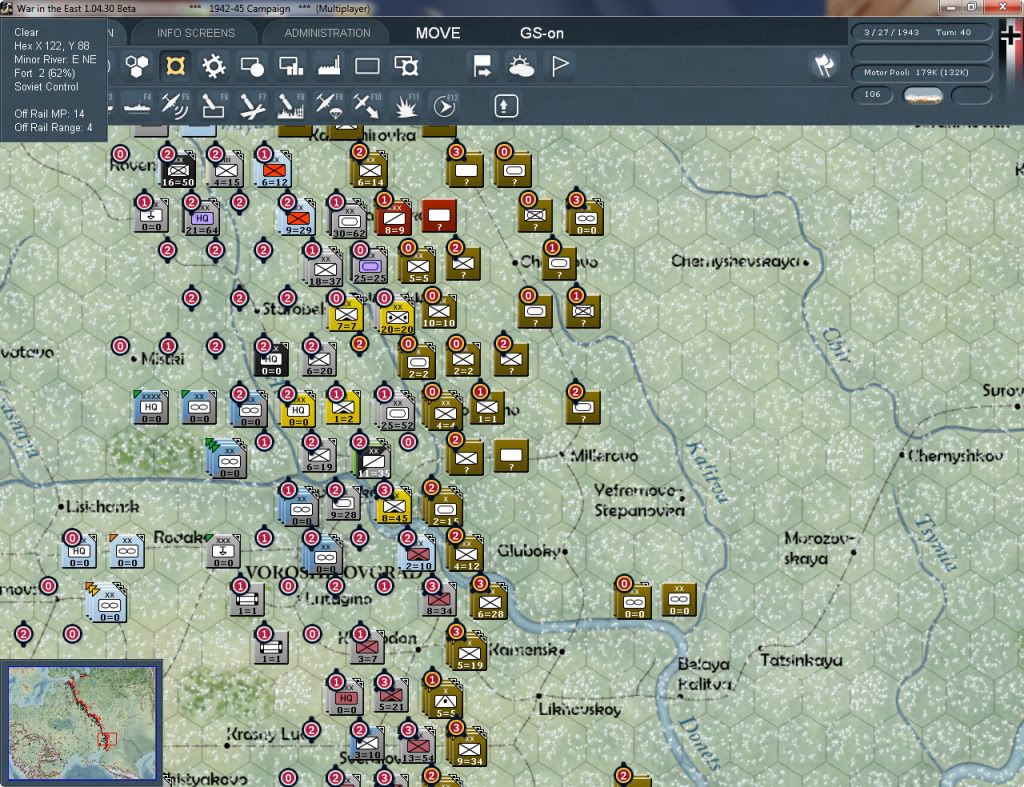Image resolution: width=1024 pixels, height=787 pixels.
Task: Click the Tatsinskaya city label
Action: (801, 660)
